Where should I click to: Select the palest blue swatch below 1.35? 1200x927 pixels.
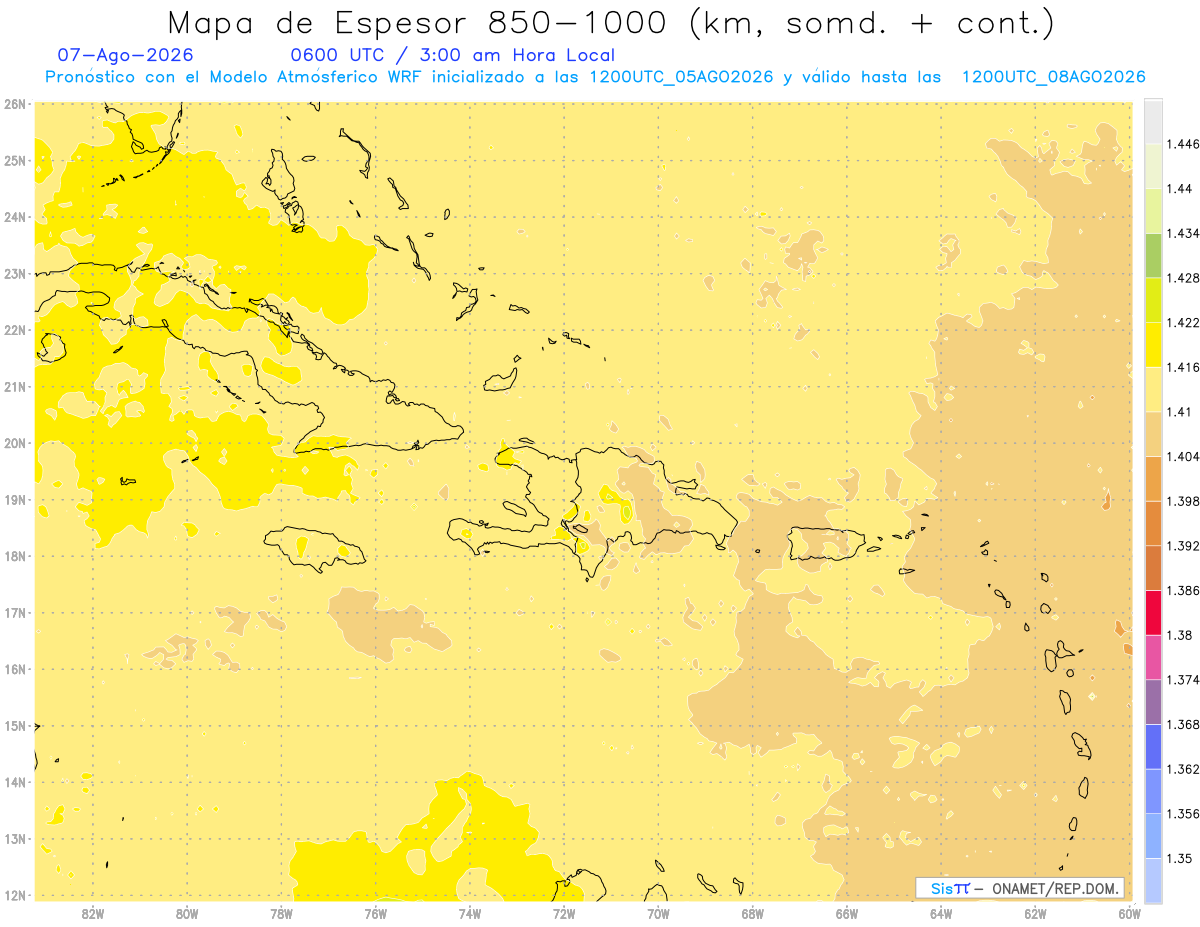pyautogui.click(x=1153, y=880)
